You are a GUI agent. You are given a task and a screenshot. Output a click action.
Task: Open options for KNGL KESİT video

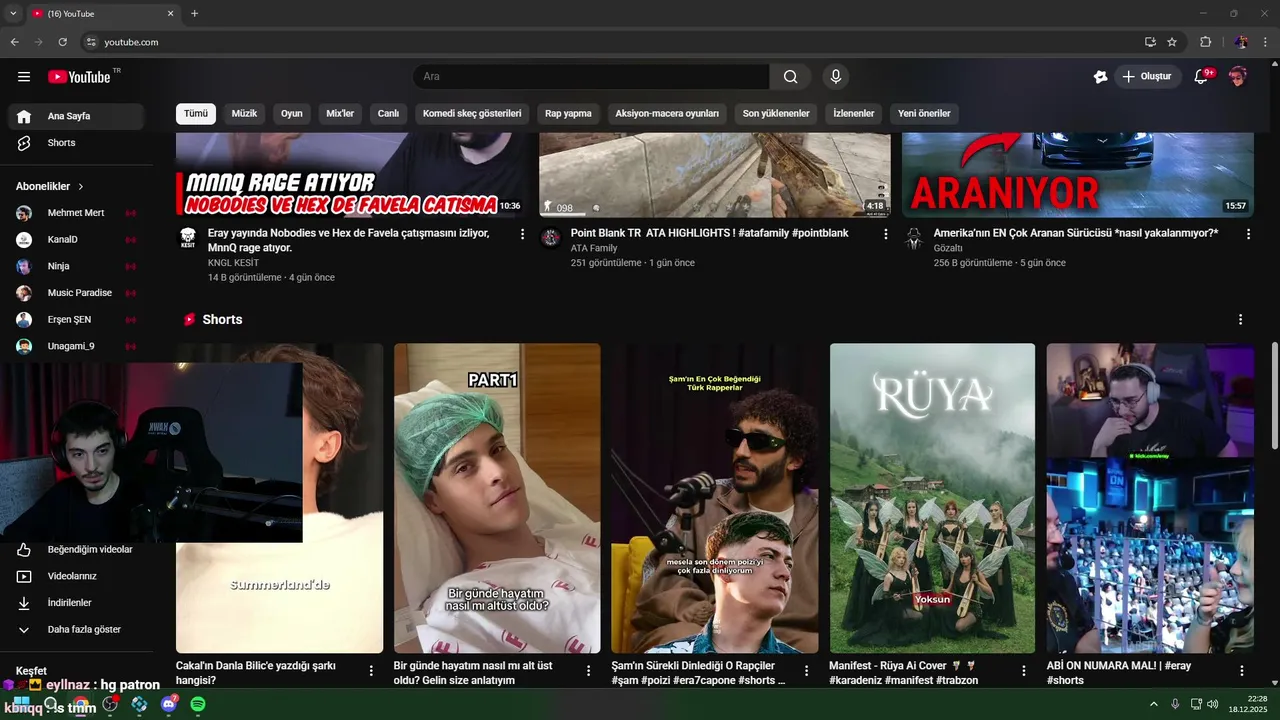click(x=522, y=234)
